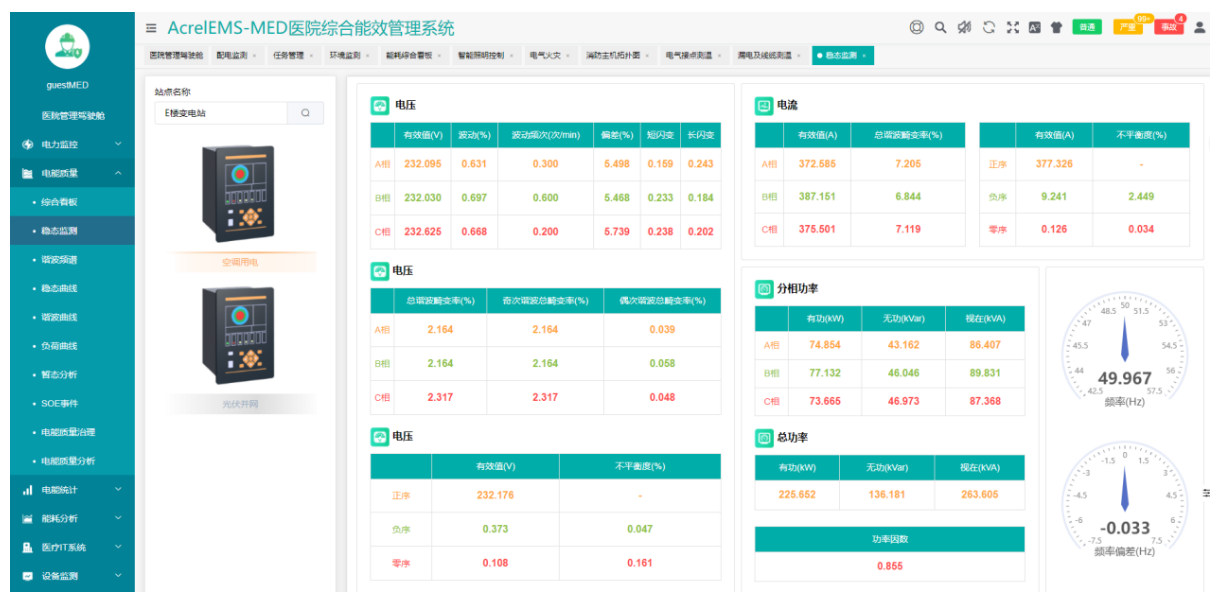Viewport: 1223px width, 604px height.
Task: Click the refresh icon in top toolbar
Action: pos(988,28)
